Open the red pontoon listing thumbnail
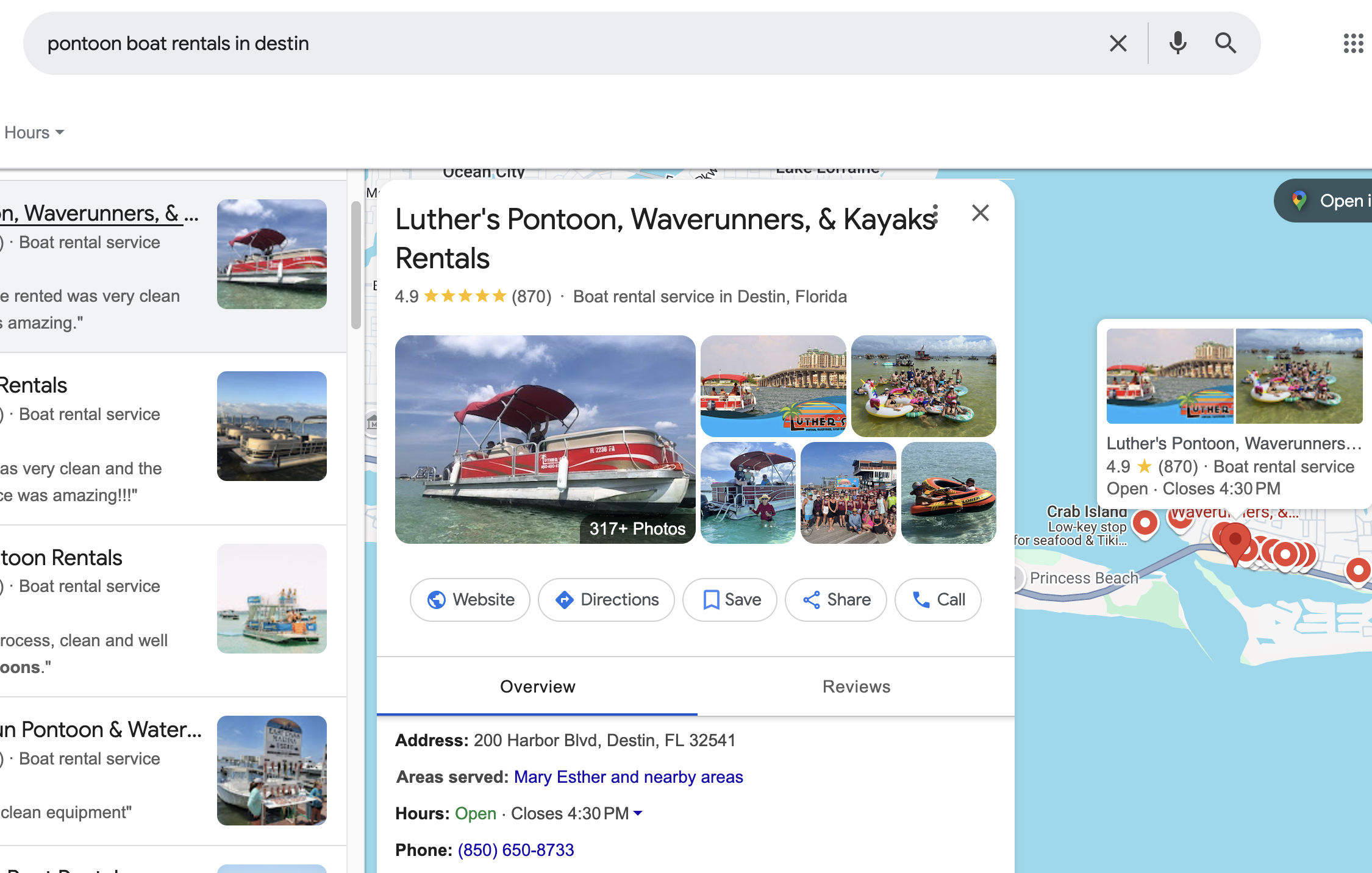Viewport: 1372px width, 873px height. tap(272, 254)
